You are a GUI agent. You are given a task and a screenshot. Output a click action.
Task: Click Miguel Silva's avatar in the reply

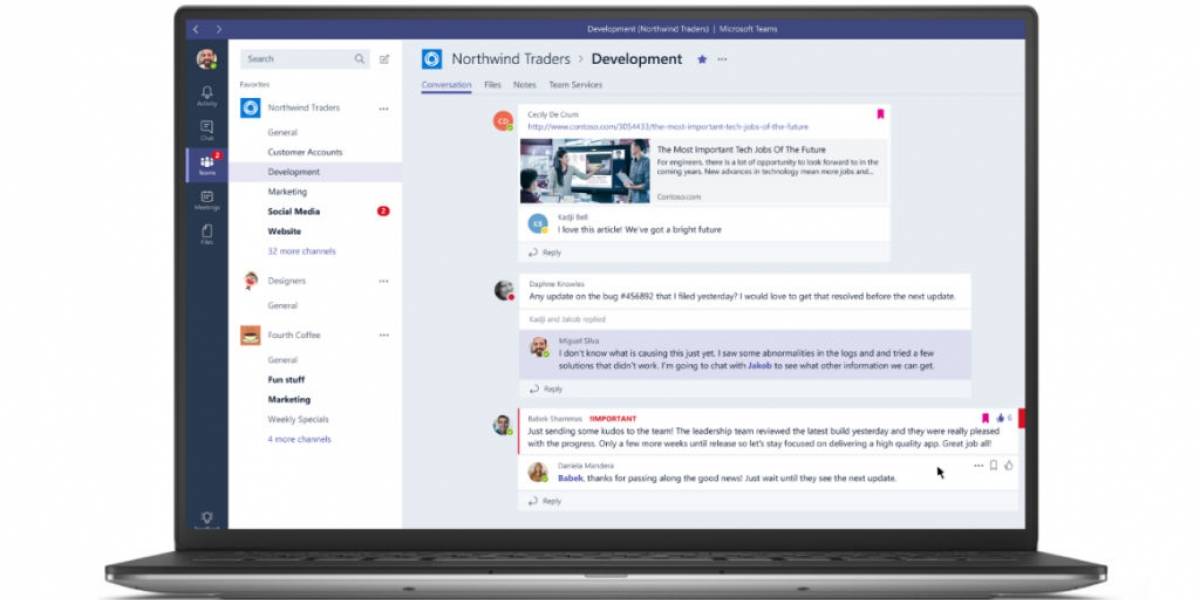tap(539, 347)
